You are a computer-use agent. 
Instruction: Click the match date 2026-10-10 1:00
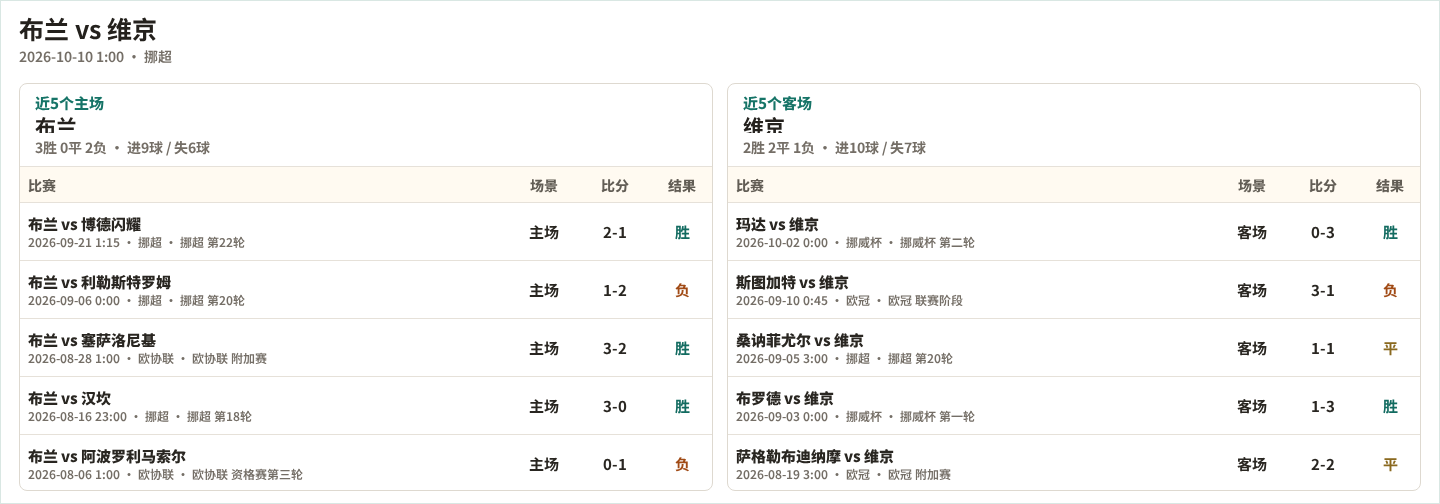[x=71, y=57]
